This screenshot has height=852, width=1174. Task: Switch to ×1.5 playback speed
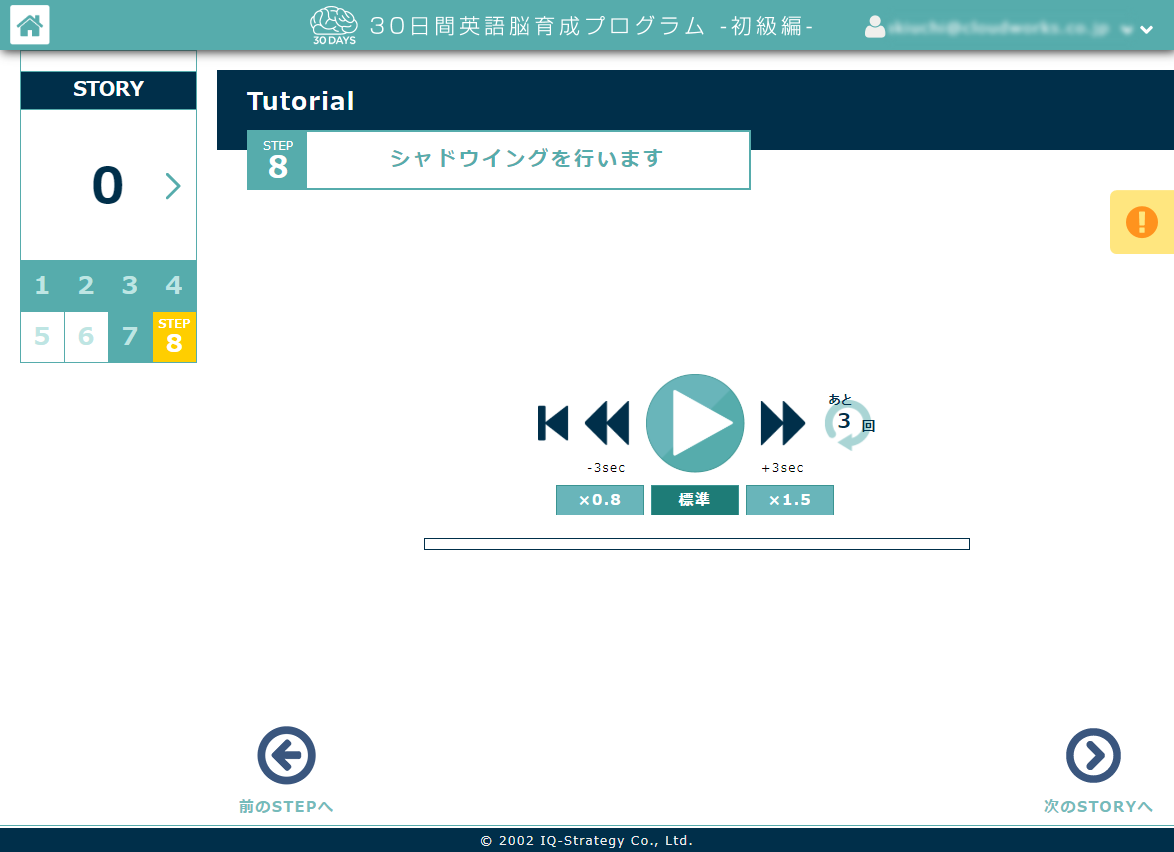click(789, 499)
